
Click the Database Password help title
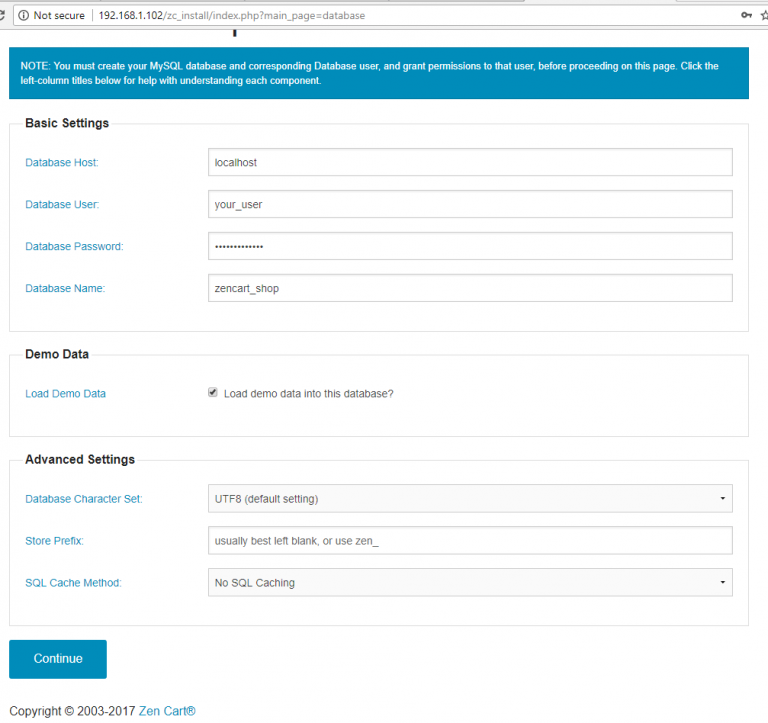point(72,246)
